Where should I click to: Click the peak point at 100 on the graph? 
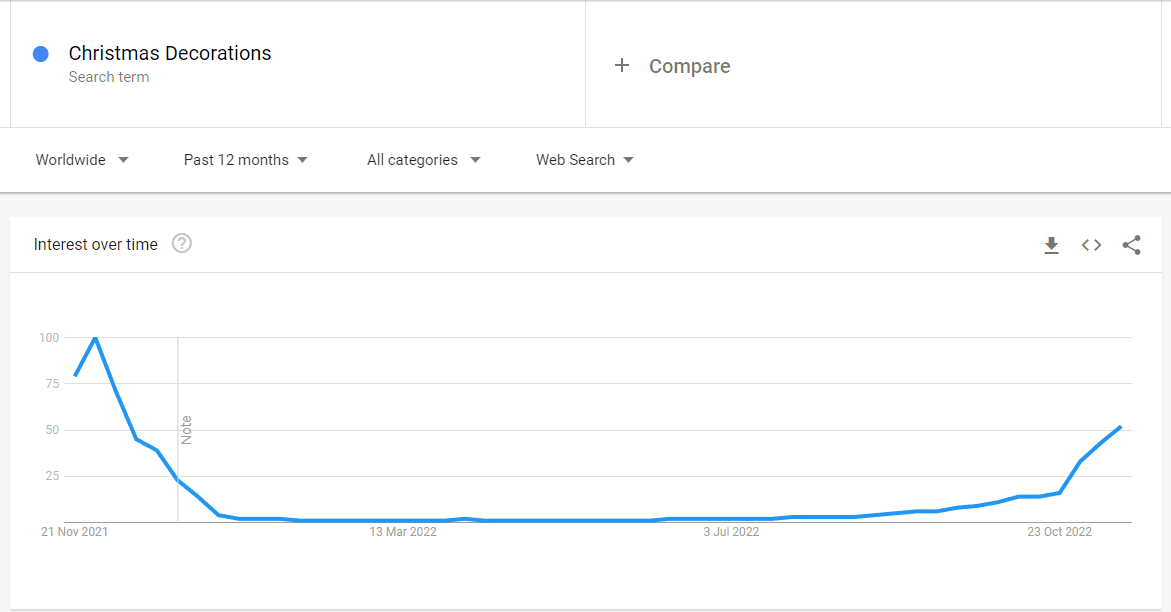tap(95, 338)
